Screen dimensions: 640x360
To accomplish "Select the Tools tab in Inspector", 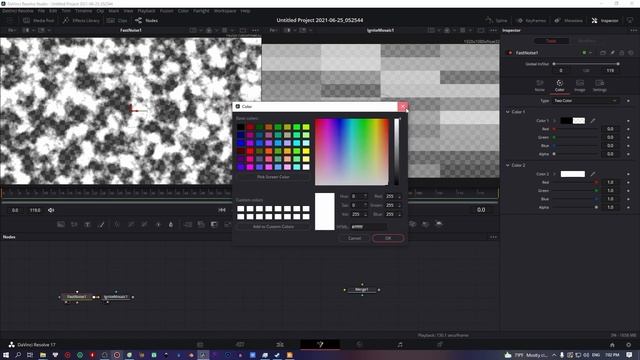I will click(x=551, y=41).
